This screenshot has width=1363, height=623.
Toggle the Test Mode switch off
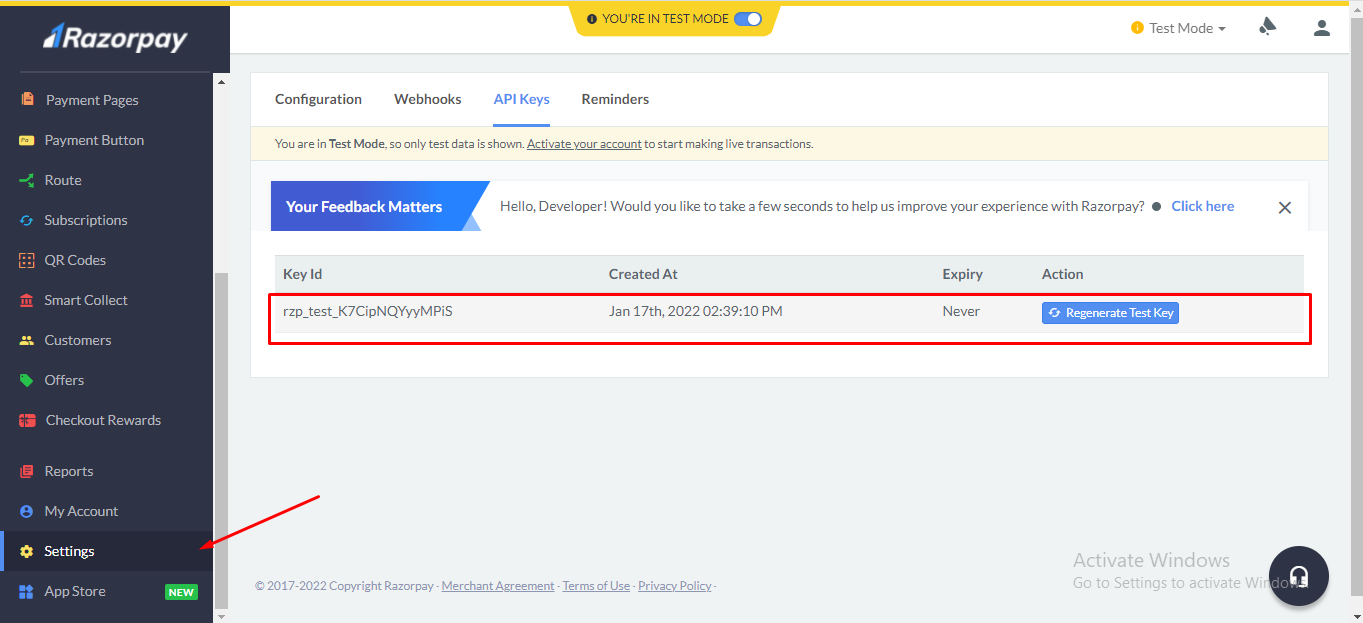click(747, 19)
